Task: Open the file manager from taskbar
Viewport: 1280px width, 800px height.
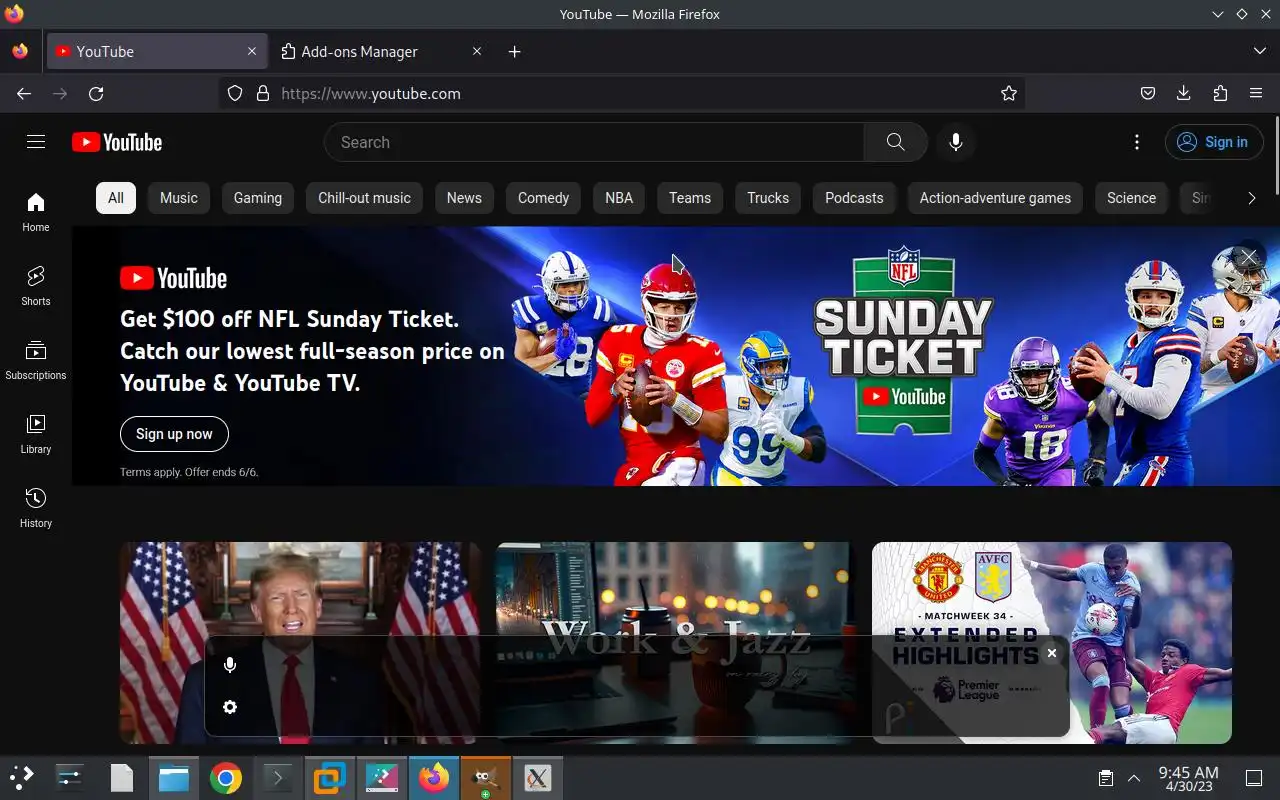Action: tap(174, 778)
